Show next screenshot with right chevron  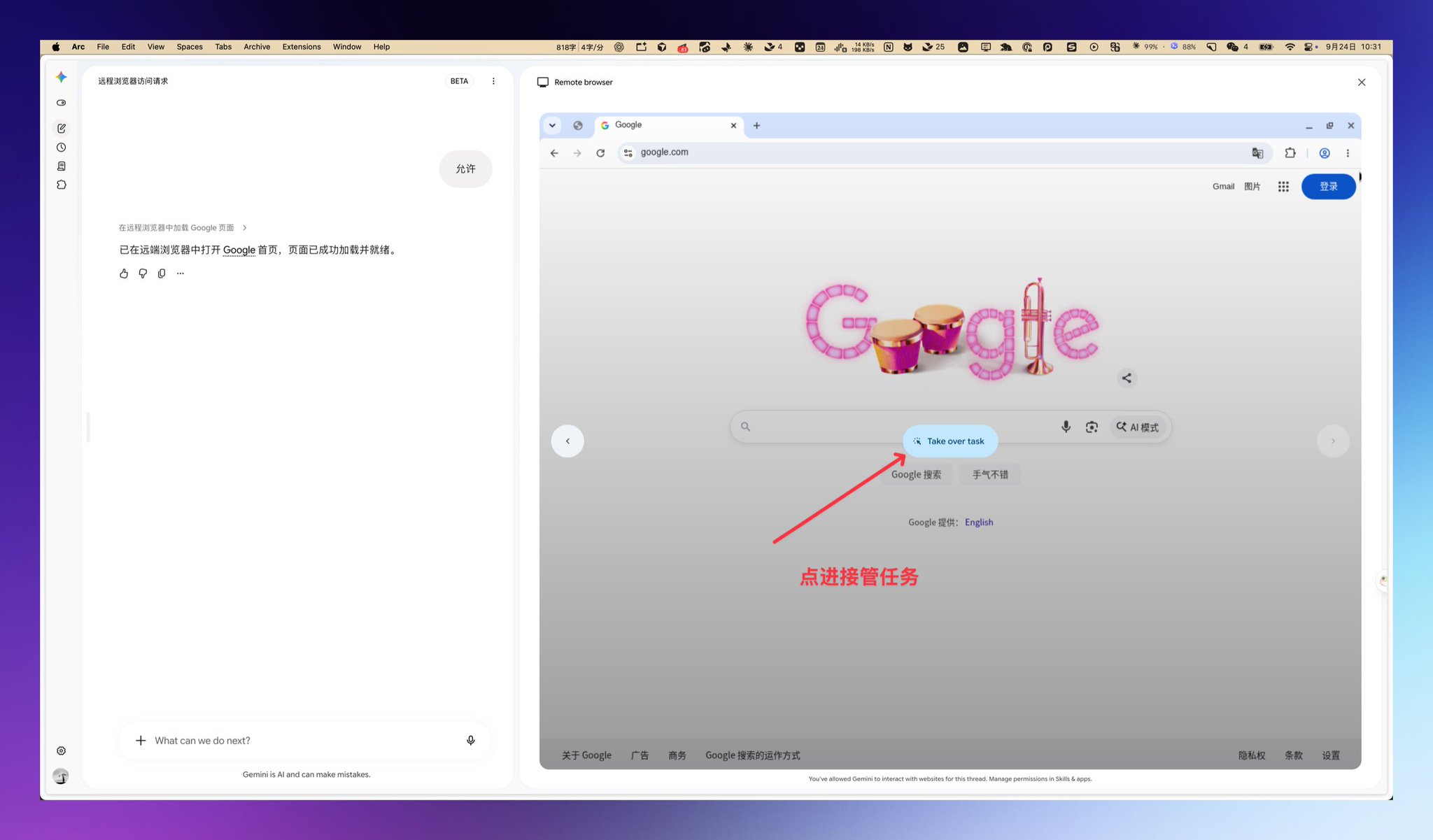click(1333, 441)
